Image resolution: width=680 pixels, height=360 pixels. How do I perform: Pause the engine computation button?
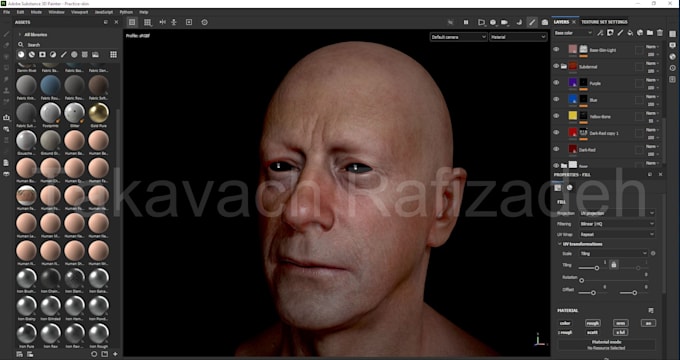click(466, 22)
